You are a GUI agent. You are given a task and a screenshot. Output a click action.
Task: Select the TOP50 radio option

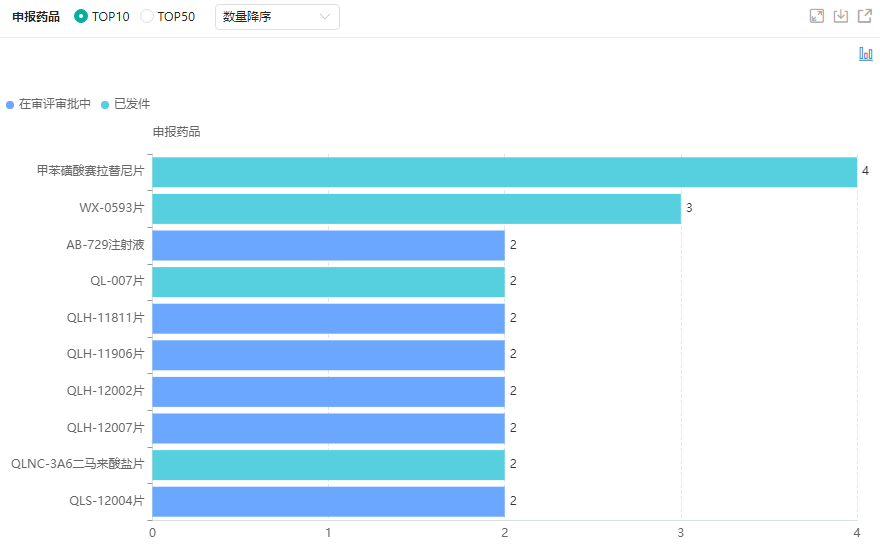click(x=147, y=17)
